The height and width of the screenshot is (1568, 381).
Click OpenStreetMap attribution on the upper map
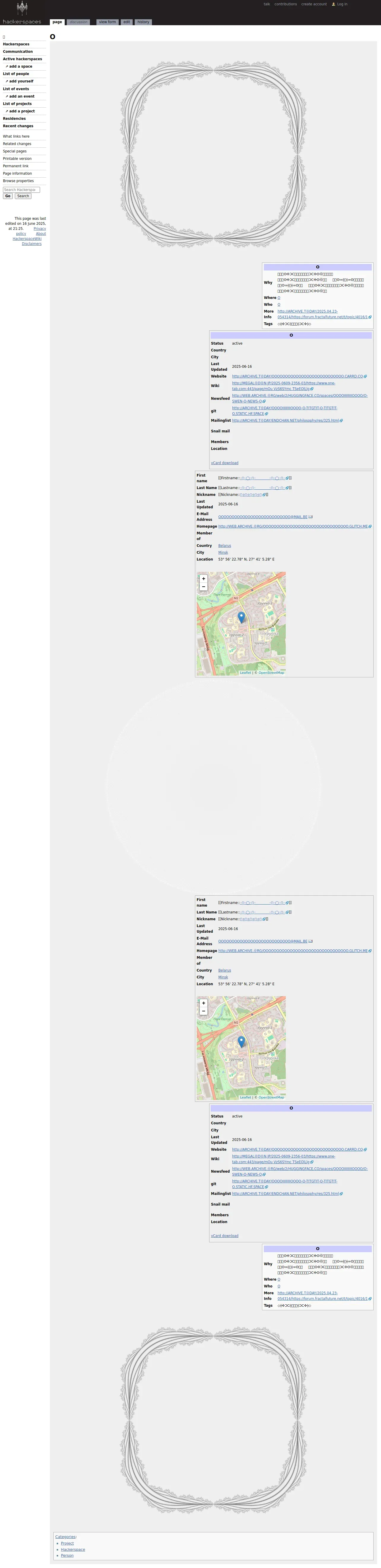[x=271, y=673]
